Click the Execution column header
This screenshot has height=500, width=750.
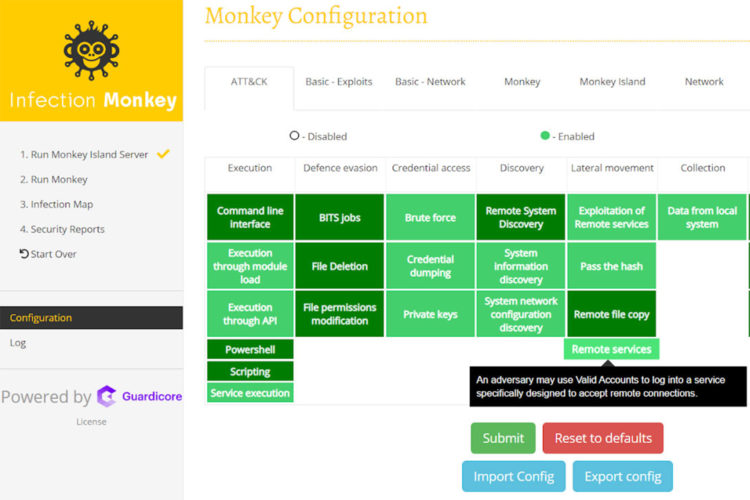250,168
